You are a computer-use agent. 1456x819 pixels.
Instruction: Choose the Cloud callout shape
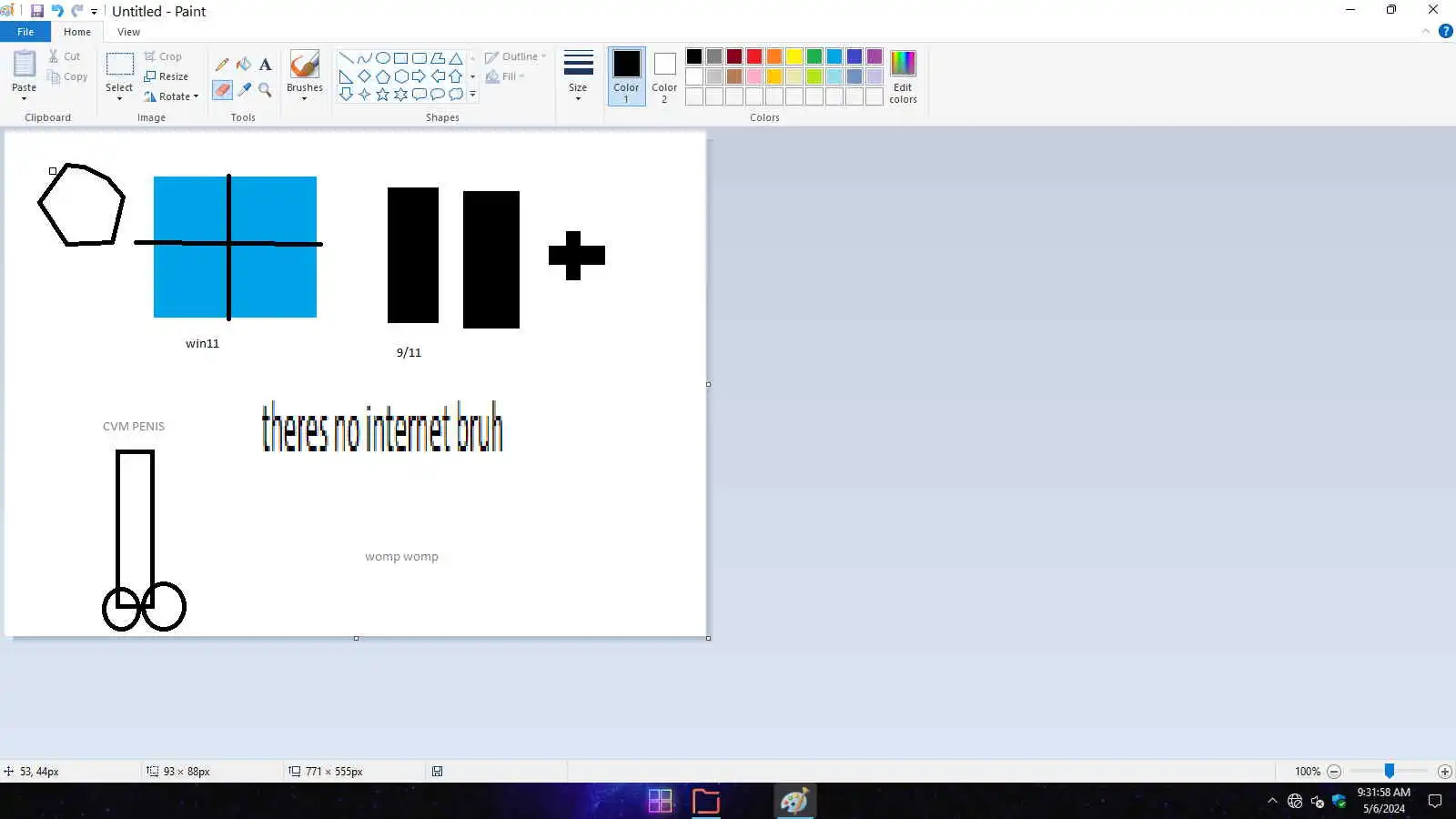[456, 95]
